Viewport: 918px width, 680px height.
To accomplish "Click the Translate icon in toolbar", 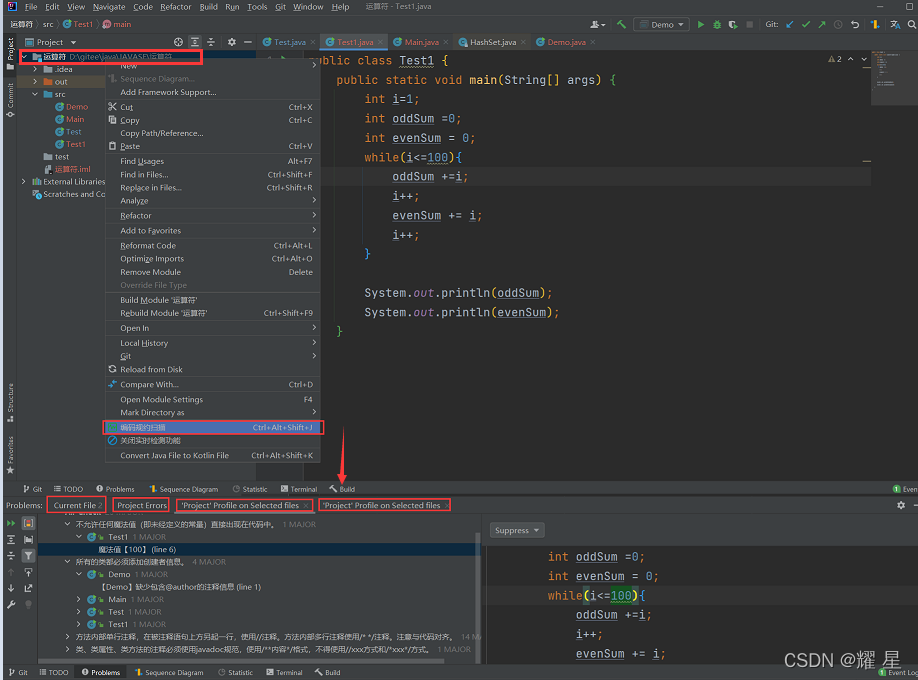I will (895, 25).
